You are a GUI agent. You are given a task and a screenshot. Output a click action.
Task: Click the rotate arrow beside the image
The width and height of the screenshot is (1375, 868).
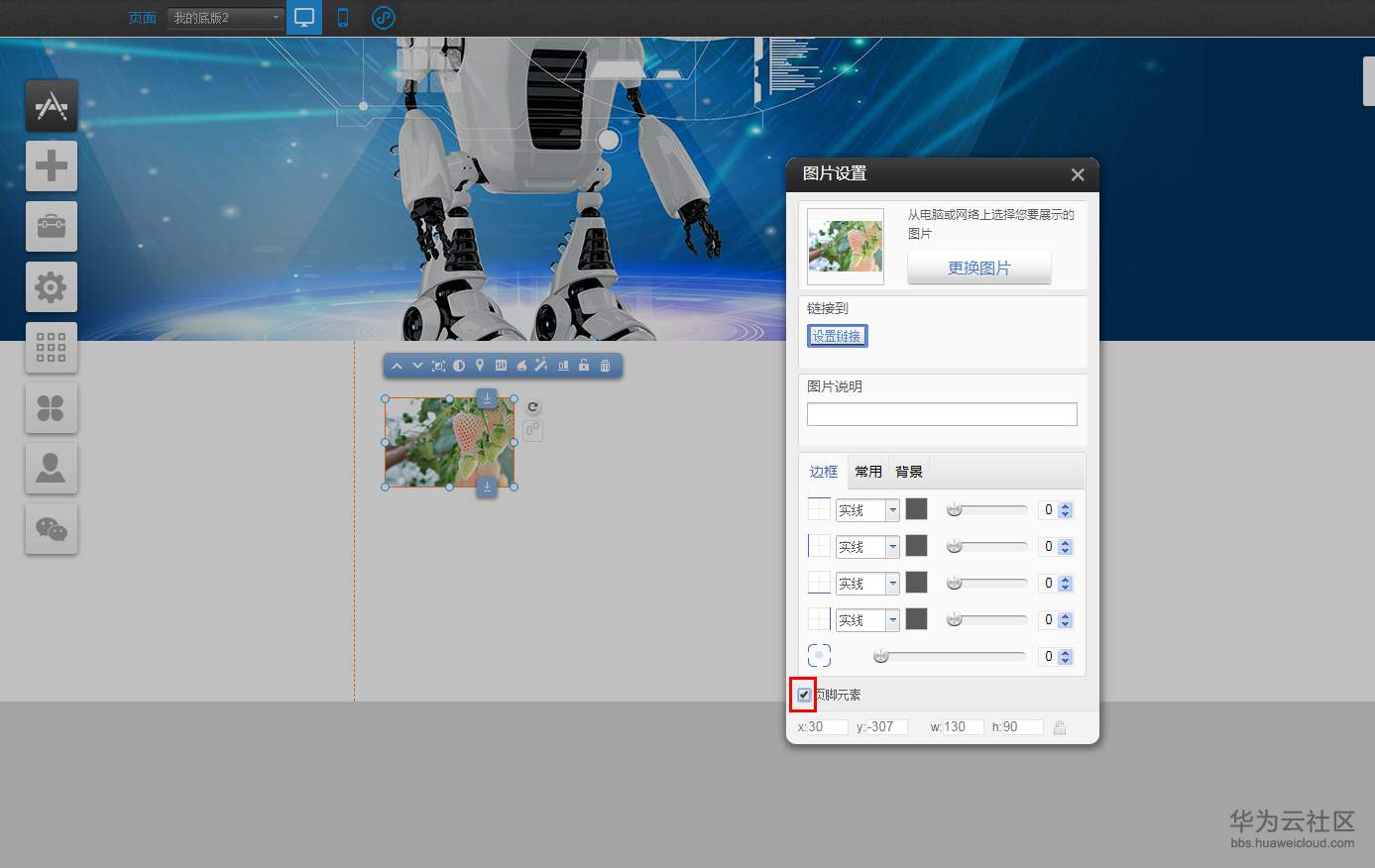click(x=532, y=407)
